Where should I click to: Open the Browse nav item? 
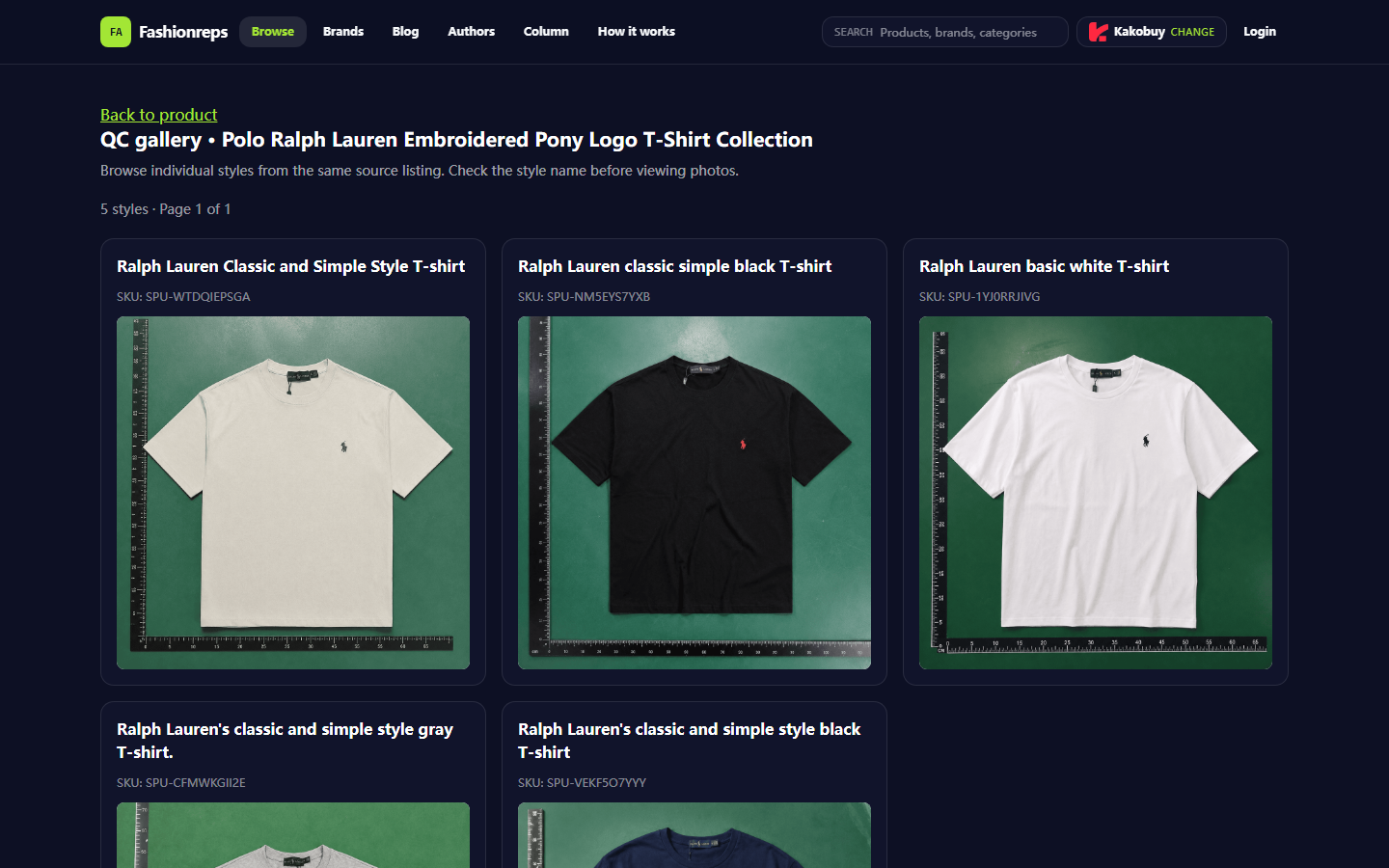point(273,32)
